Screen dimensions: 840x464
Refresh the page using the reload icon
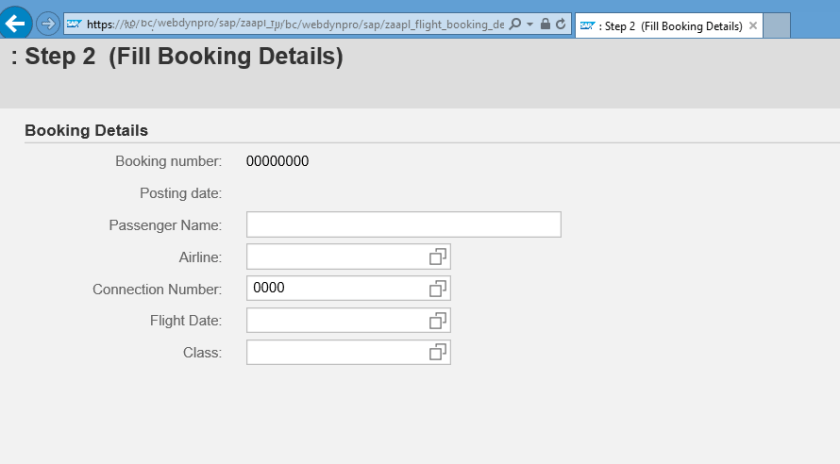pos(561,25)
